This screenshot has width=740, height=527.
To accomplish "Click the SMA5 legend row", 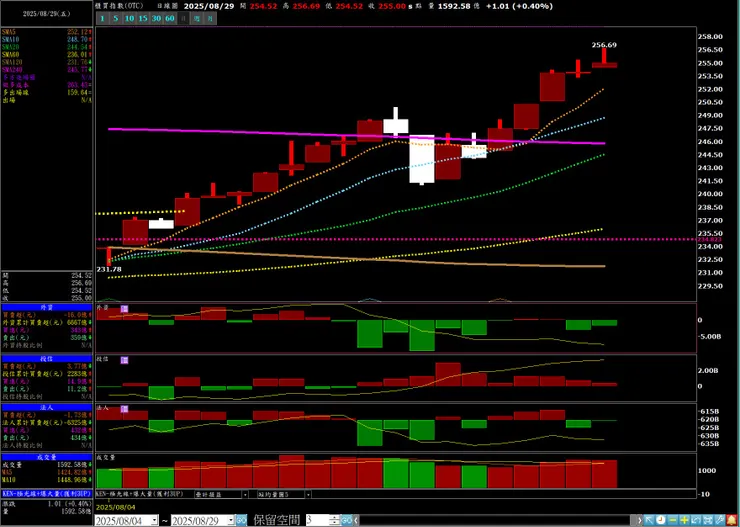I will point(47,32).
